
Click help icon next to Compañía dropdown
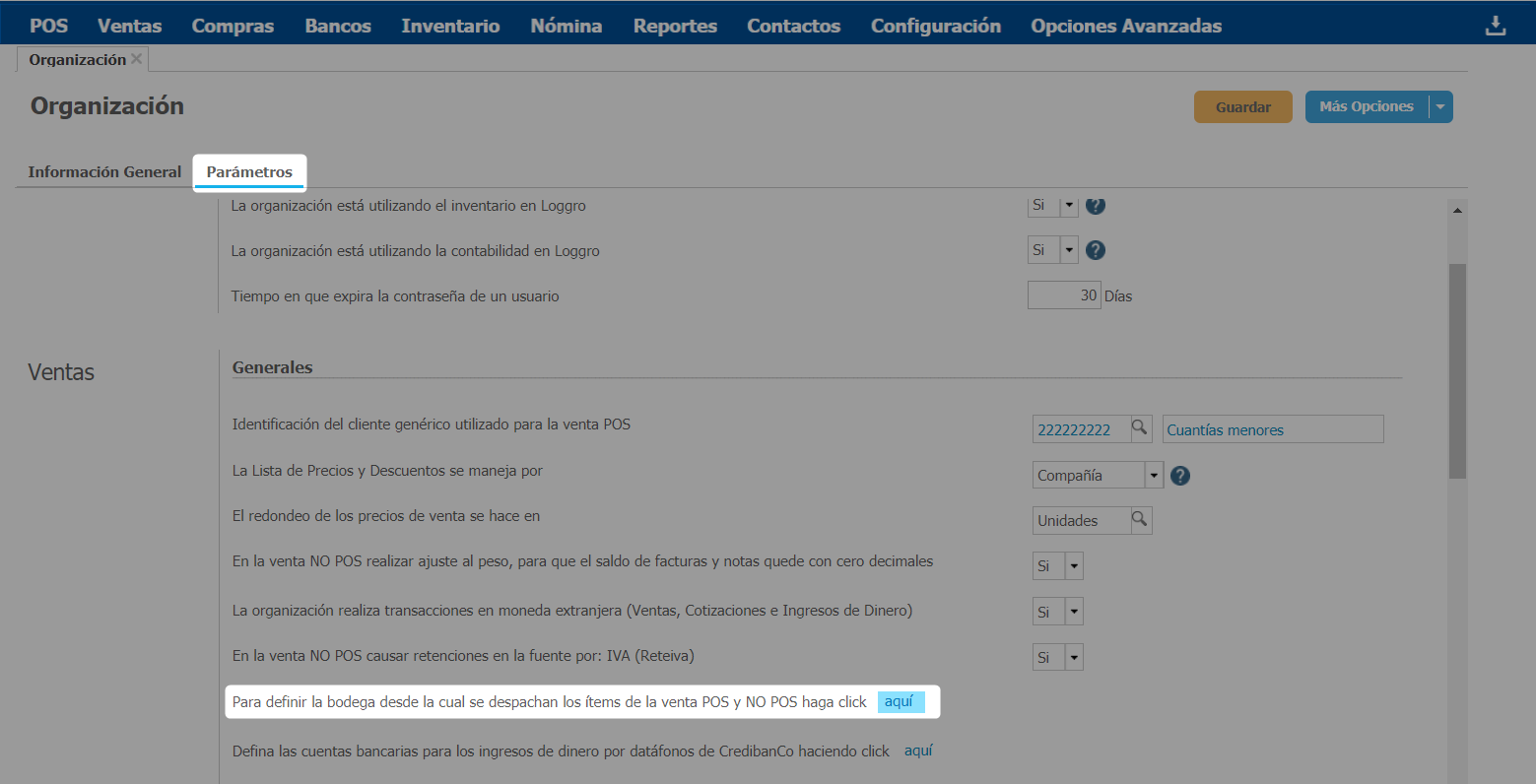coord(1179,476)
